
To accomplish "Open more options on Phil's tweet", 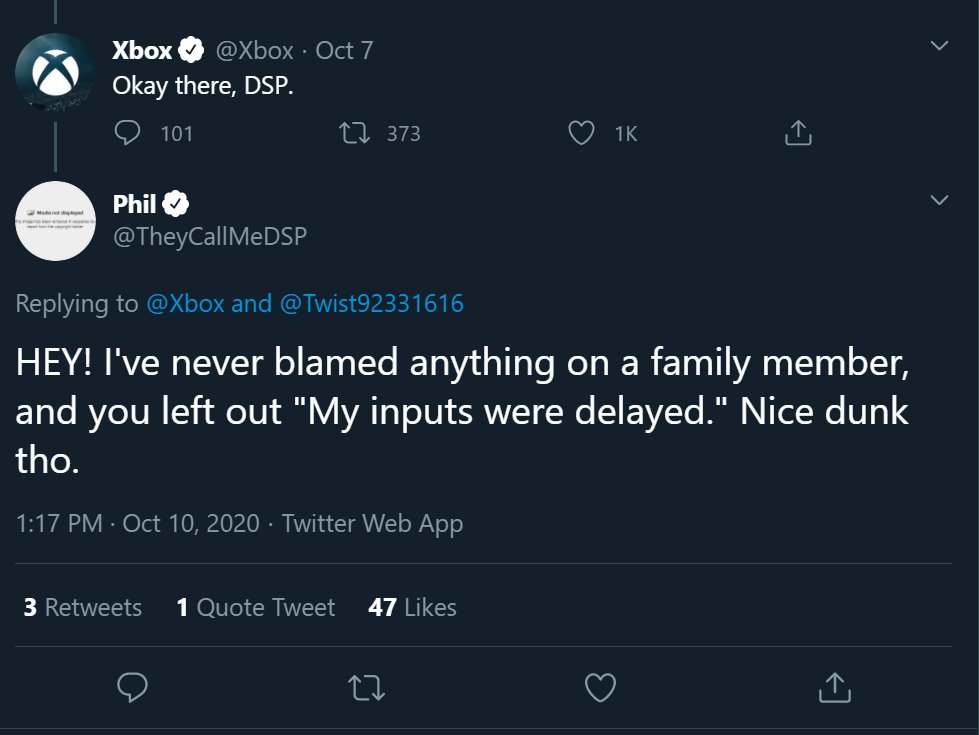I will pyautogui.click(x=939, y=200).
